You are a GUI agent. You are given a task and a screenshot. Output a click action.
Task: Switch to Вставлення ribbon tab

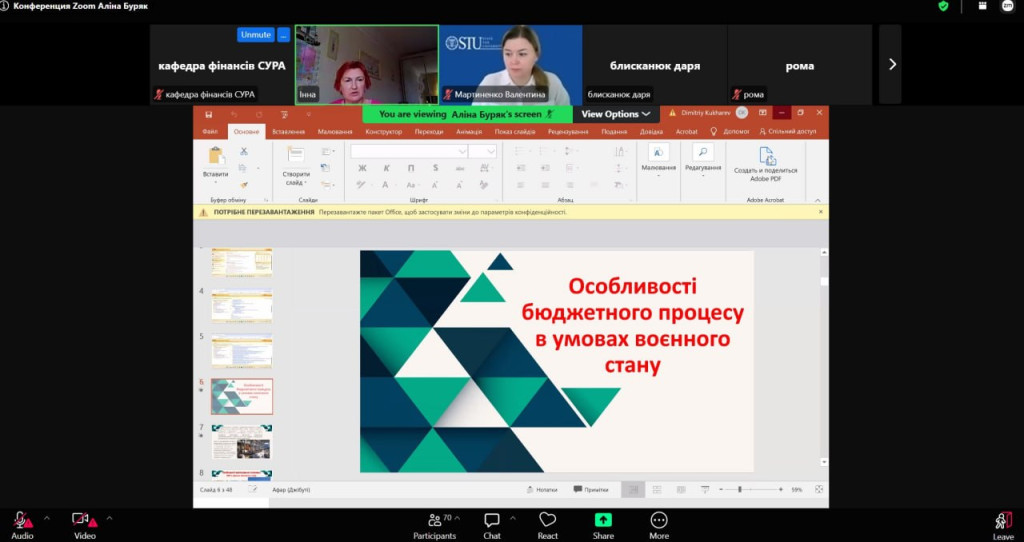click(x=289, y=132)
